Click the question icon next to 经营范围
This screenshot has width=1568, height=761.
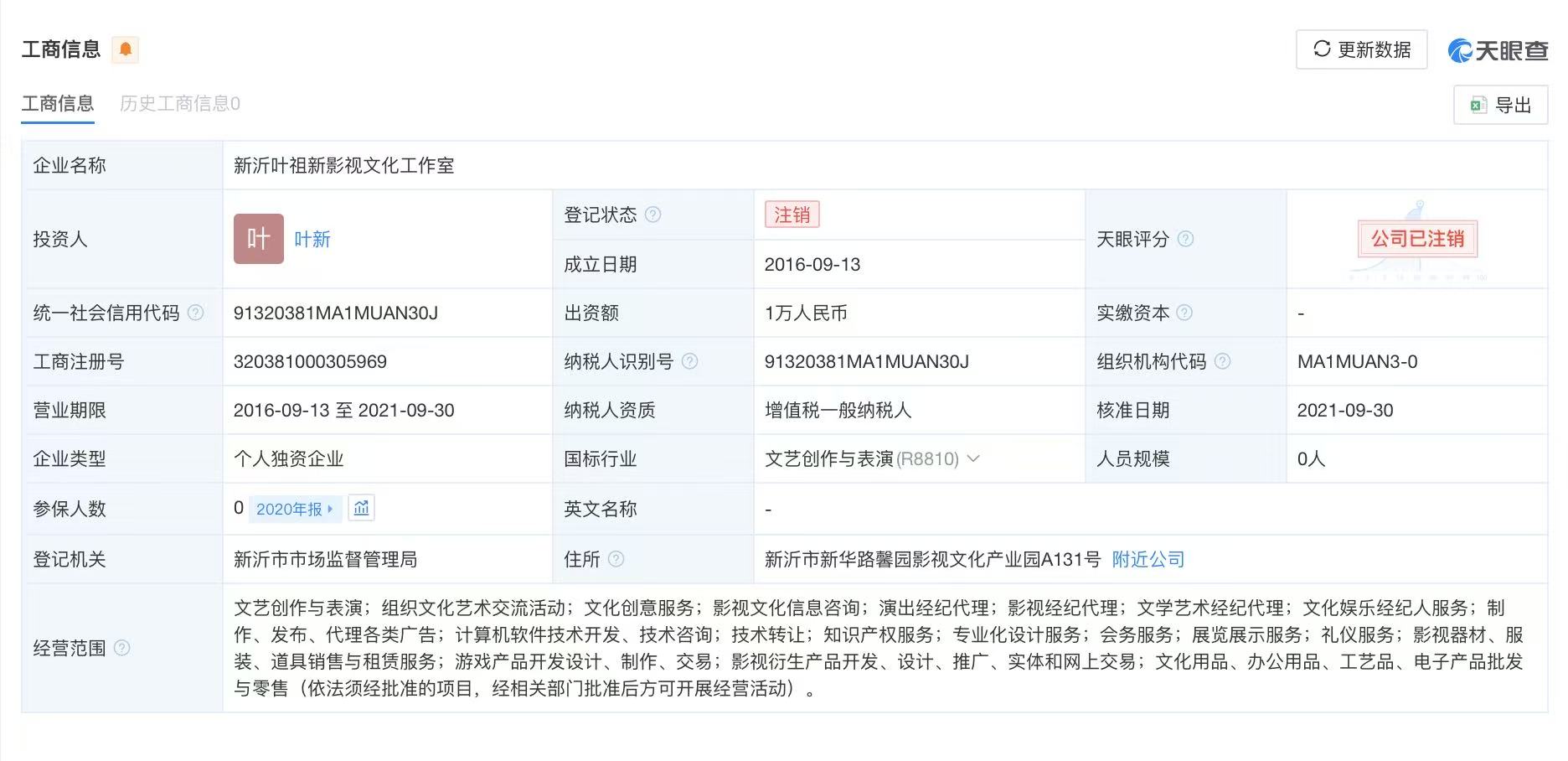coord(121,648)
